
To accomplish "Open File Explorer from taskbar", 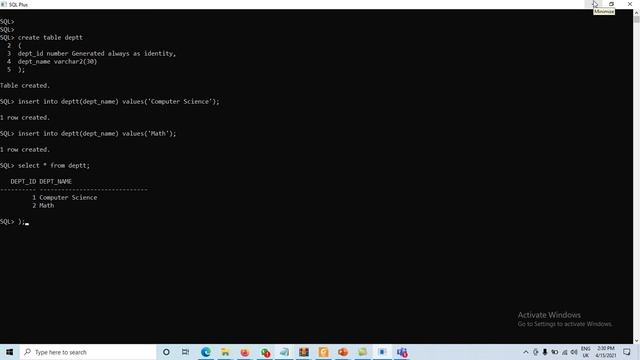I will (225, 352).
